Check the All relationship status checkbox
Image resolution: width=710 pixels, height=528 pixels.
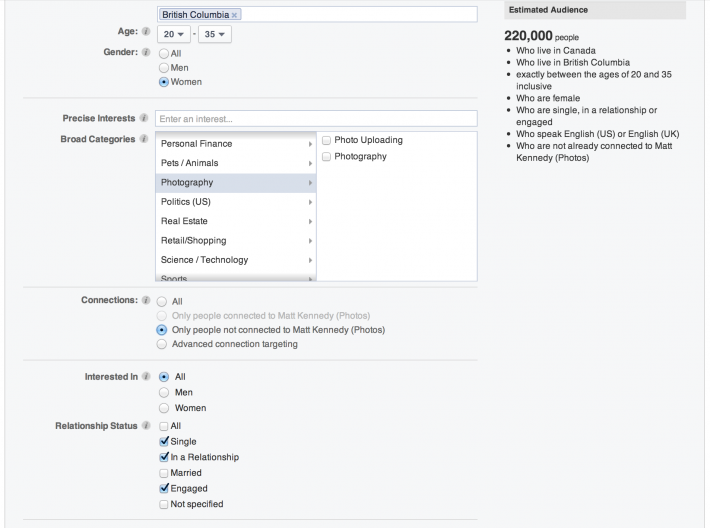(x=163, y=426)
